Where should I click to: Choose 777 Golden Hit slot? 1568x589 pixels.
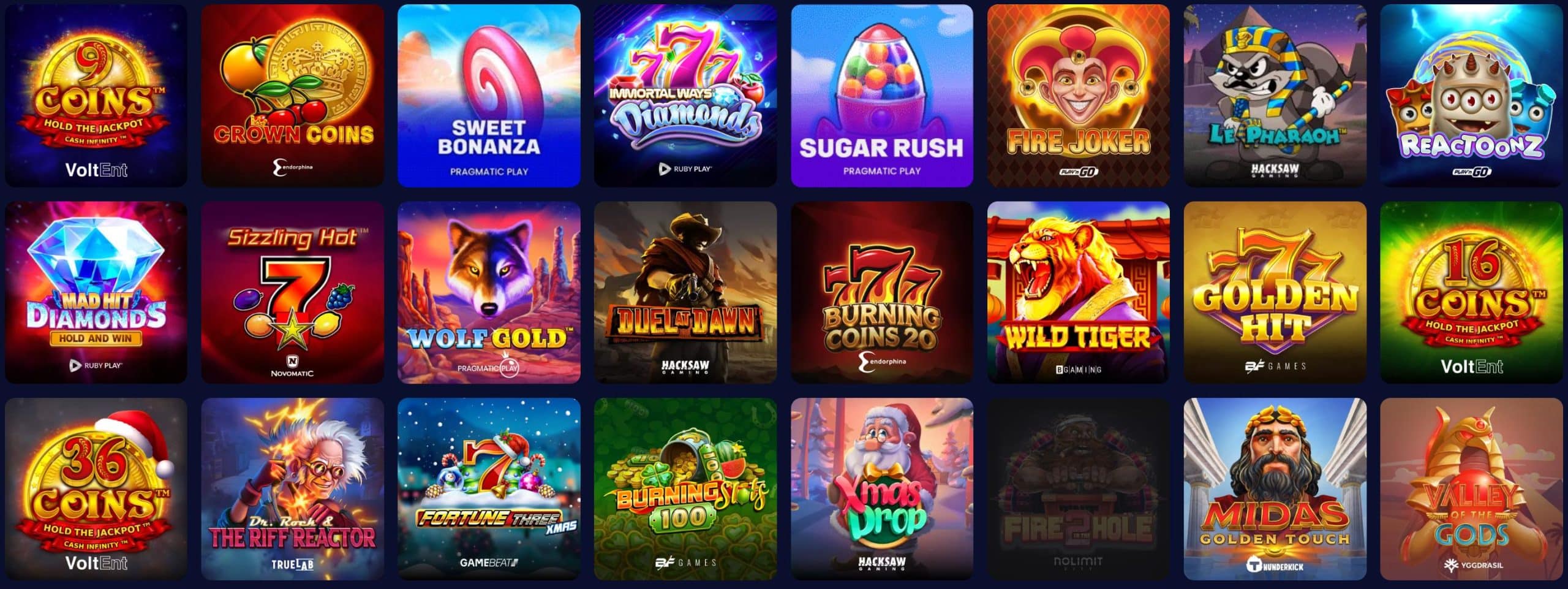1275,292
